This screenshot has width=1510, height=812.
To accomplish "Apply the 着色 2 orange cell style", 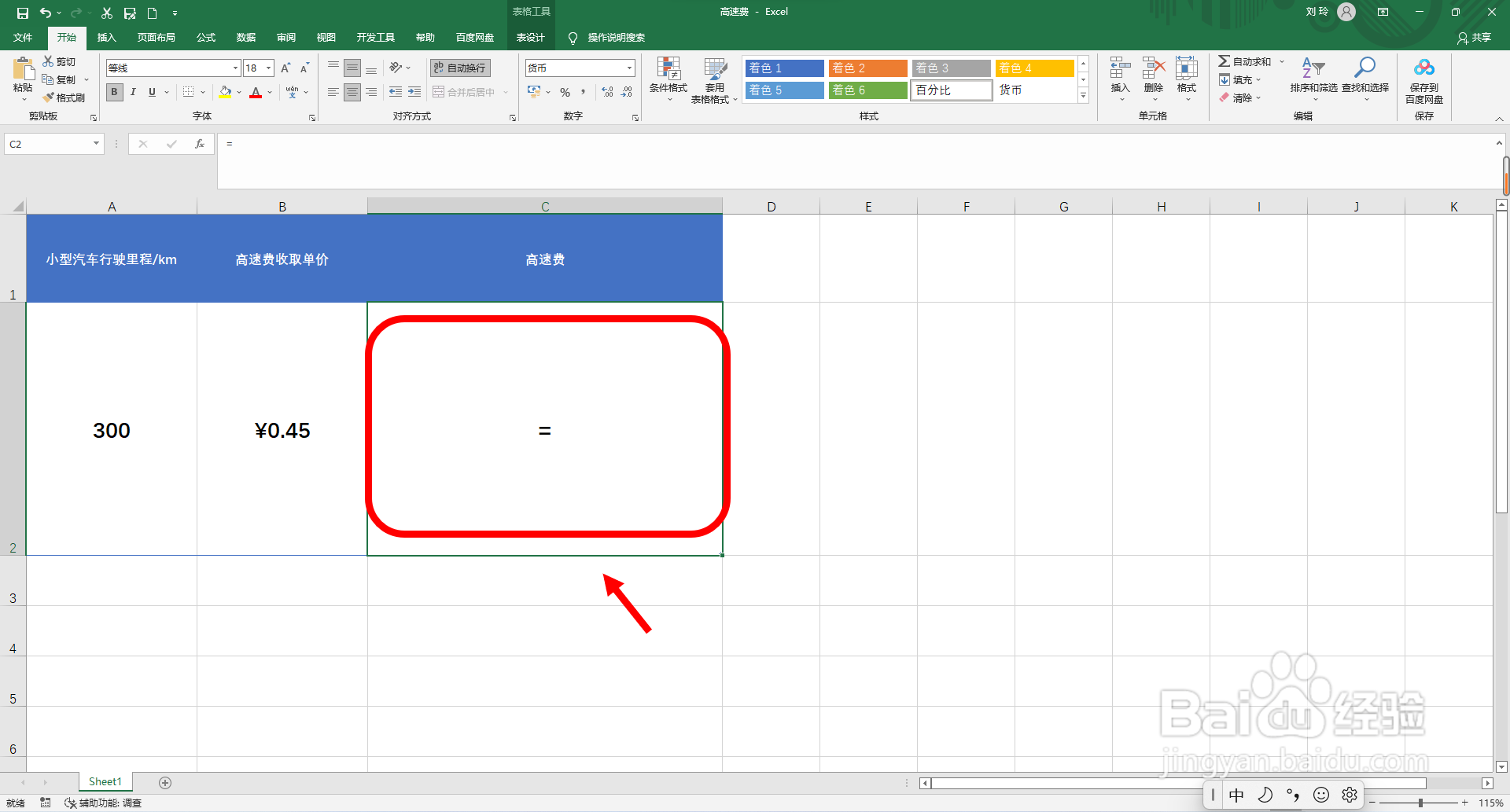I will click(867, 68).
